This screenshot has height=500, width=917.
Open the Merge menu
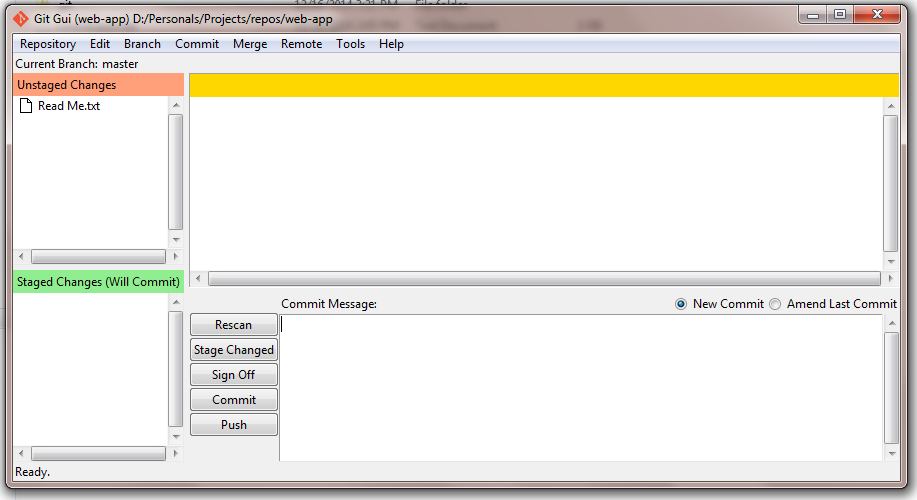(250, 44)
